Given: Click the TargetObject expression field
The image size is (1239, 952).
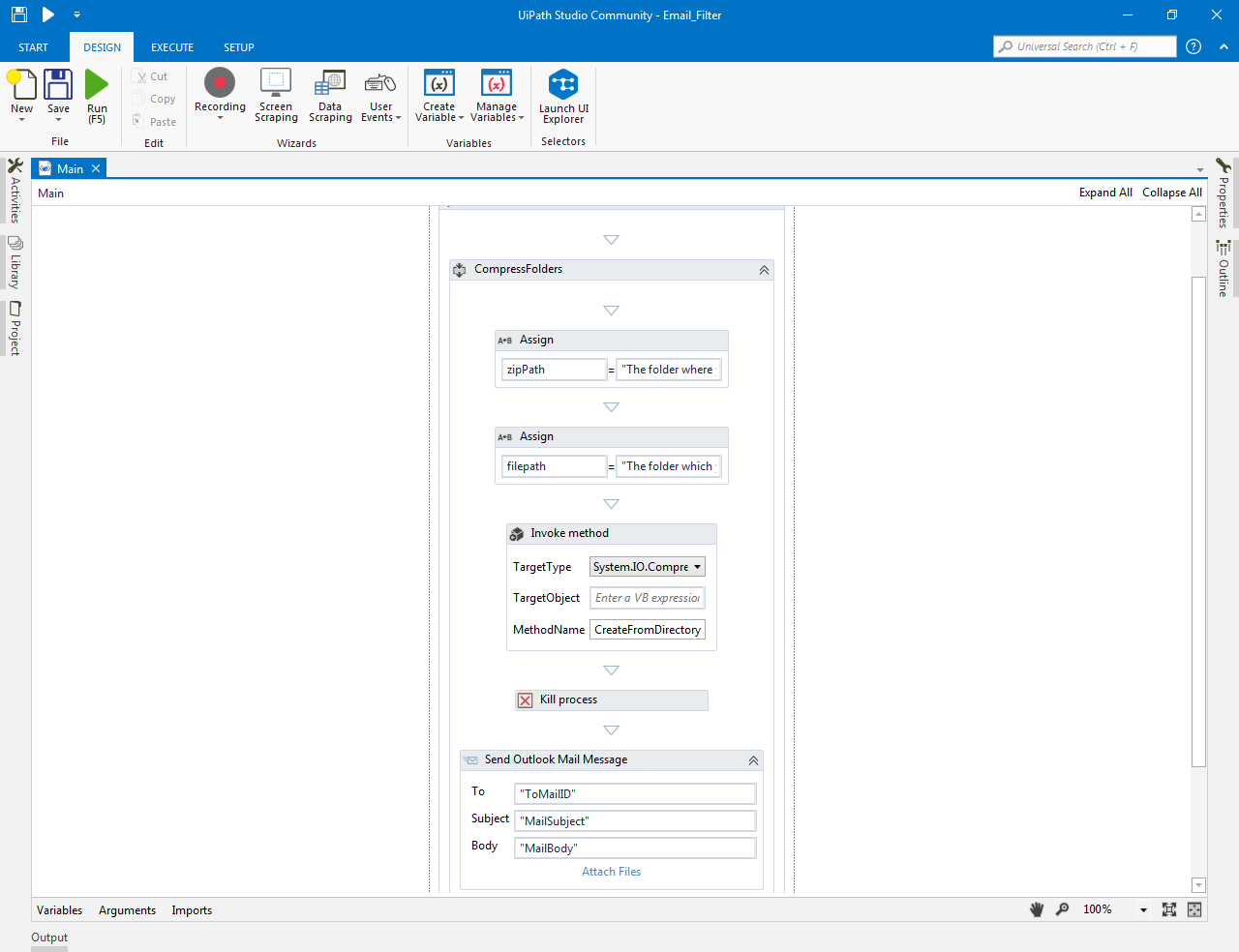Looking at the screenshot, I should pyautogui.click(x=648, y=598).
